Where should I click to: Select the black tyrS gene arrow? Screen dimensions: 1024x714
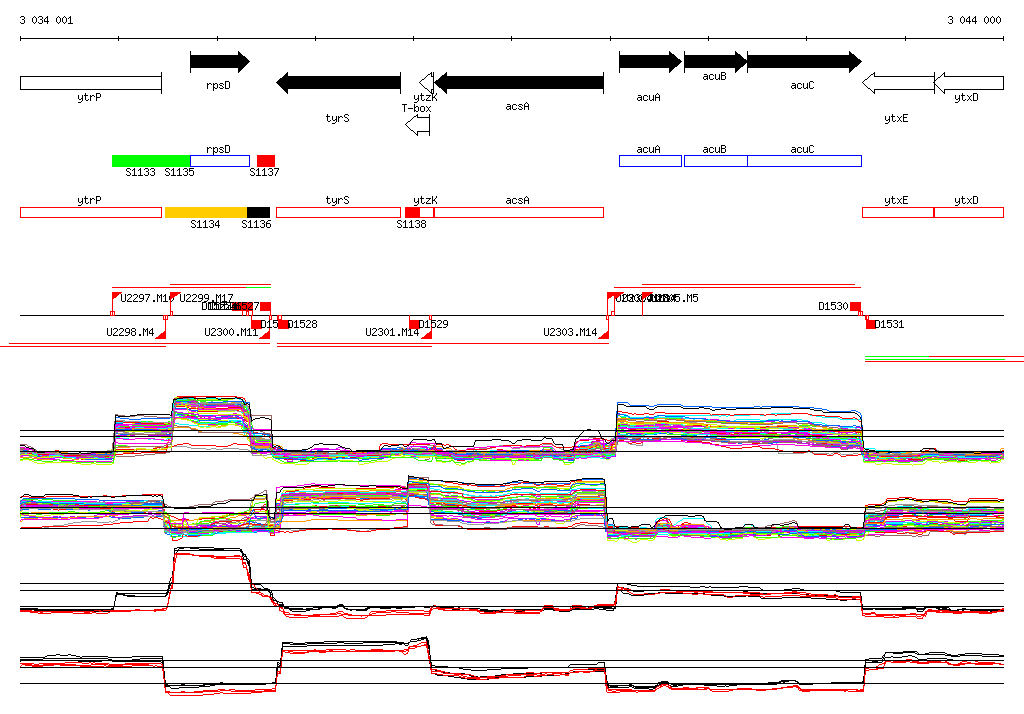pos(338,83)
